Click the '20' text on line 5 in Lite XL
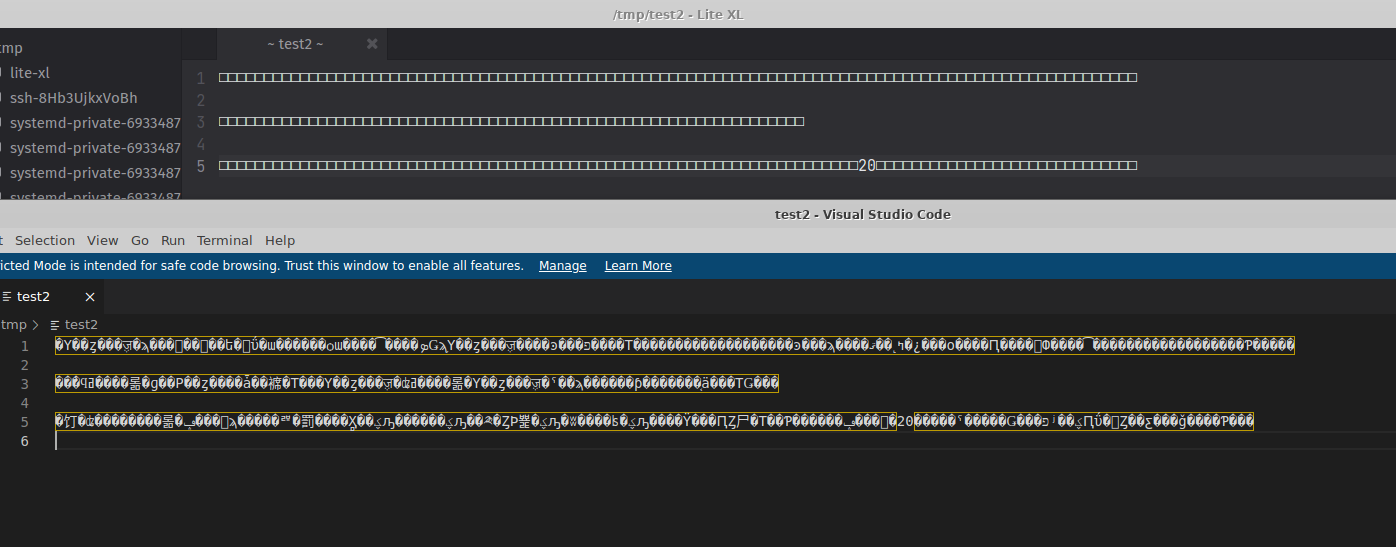 [x=867, y=166]
